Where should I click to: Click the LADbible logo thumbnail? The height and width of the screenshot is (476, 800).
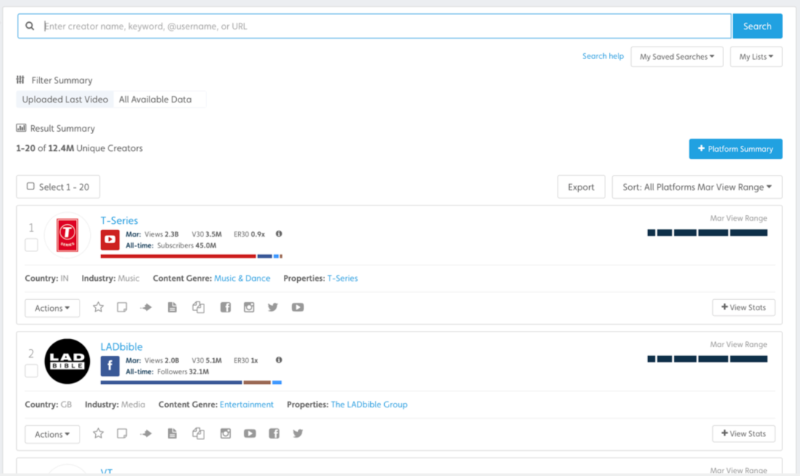click(x=67, y=361)
